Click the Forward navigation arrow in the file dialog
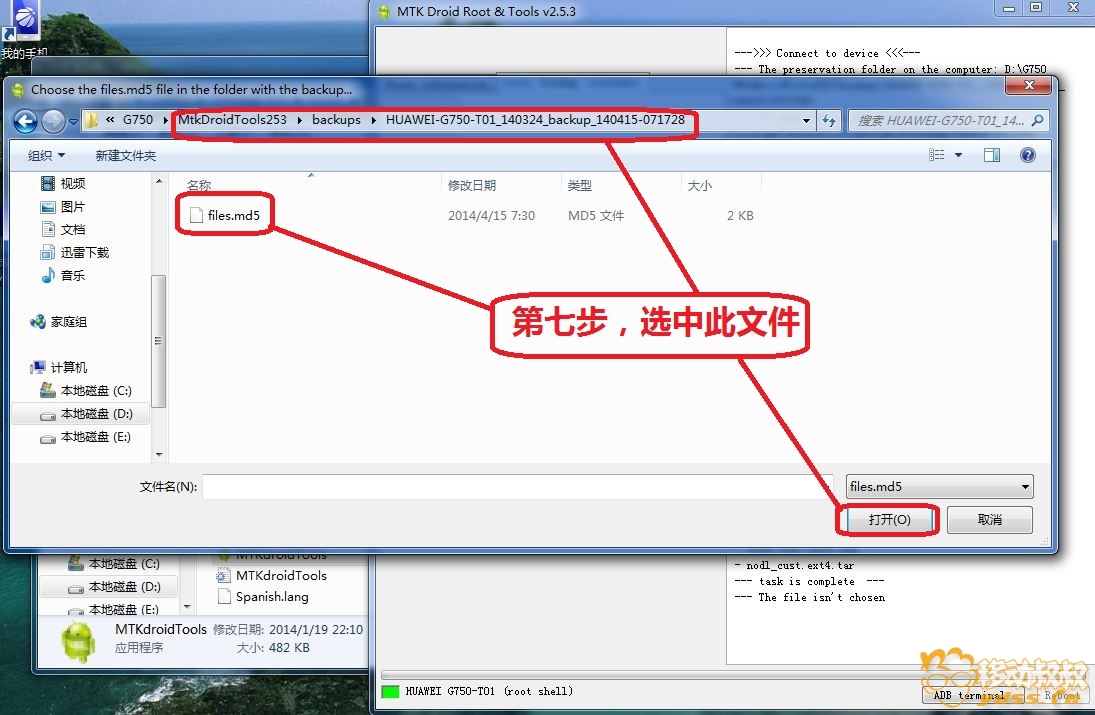Screen dimensions: 1095x715 (x=53, y=121)
